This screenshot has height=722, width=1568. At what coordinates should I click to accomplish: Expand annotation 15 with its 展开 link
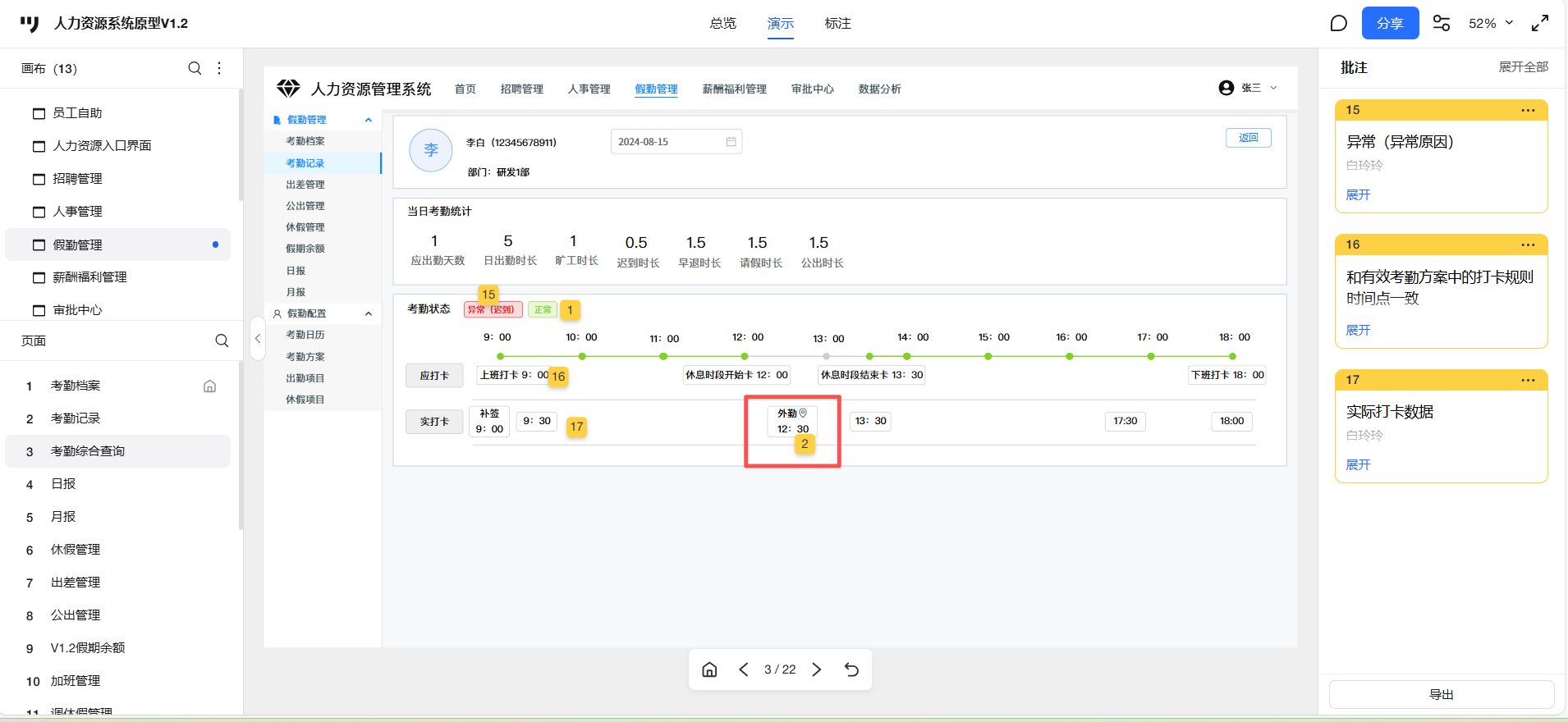click(x=1359, y=194)
